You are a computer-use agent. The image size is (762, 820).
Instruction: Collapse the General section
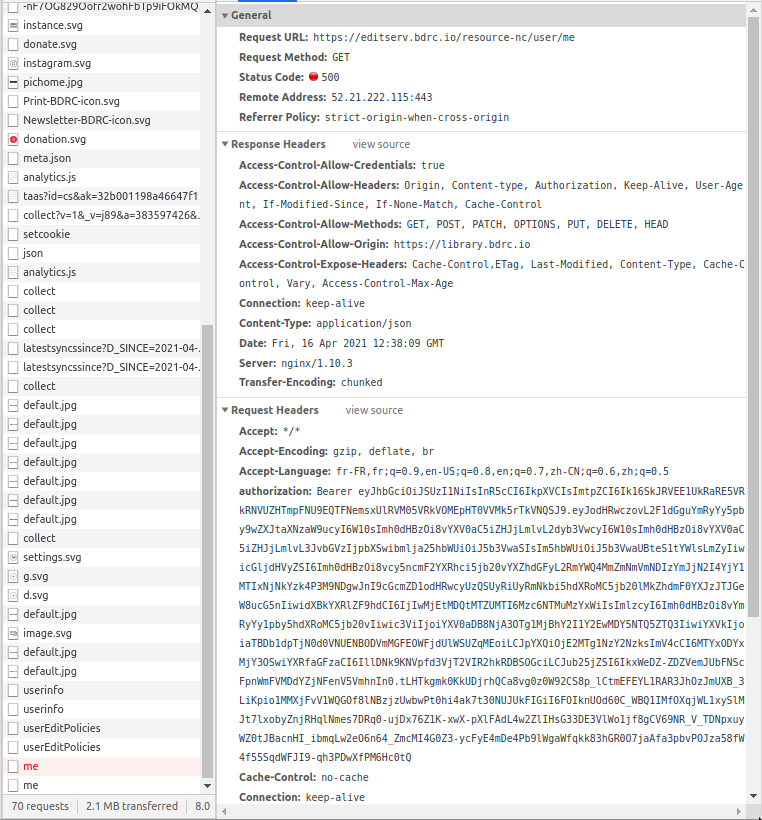tap(225, 15)
